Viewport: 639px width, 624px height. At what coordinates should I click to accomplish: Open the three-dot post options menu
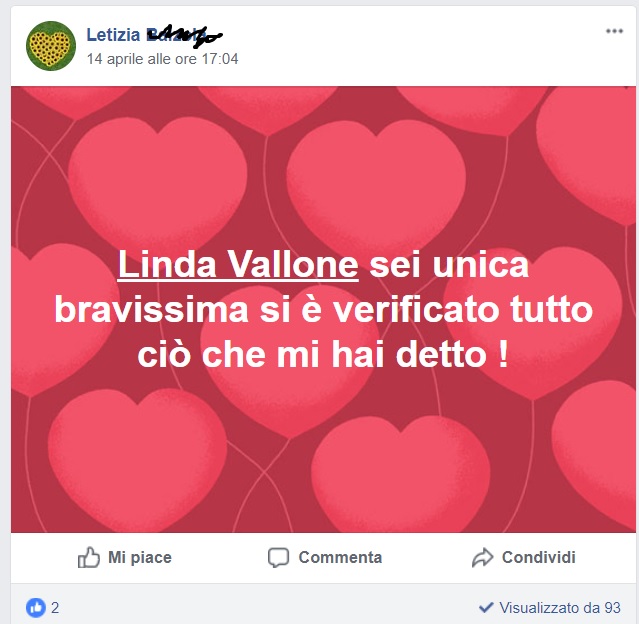click(x=614, y=31)
